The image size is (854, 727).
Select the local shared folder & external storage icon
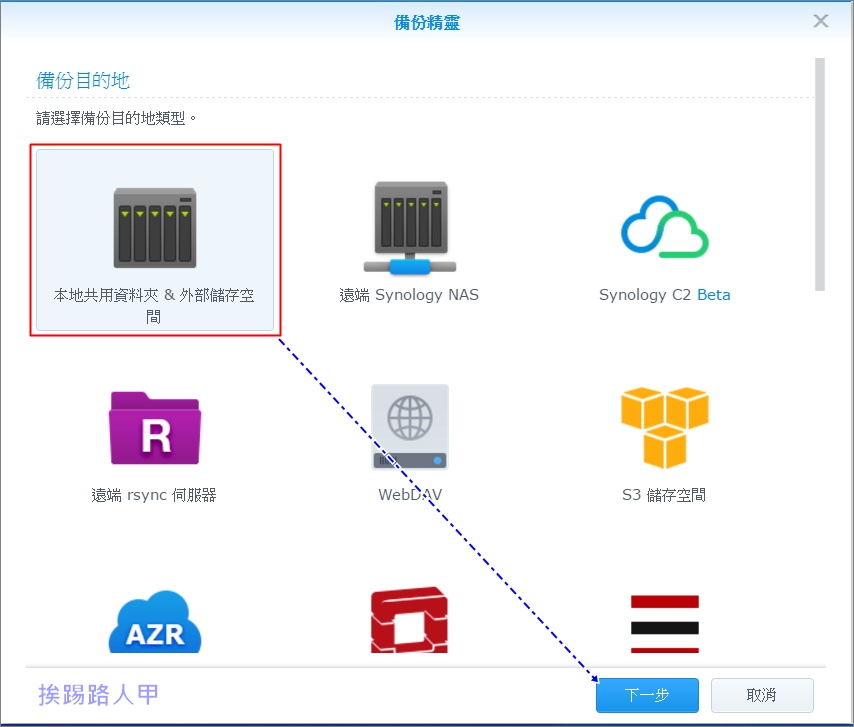155,228
